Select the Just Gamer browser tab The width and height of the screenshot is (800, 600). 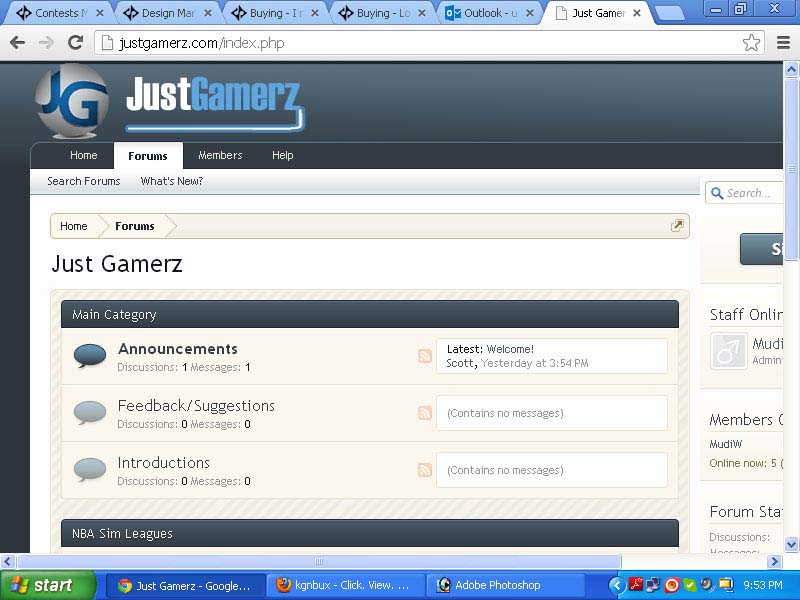[596, 13]
